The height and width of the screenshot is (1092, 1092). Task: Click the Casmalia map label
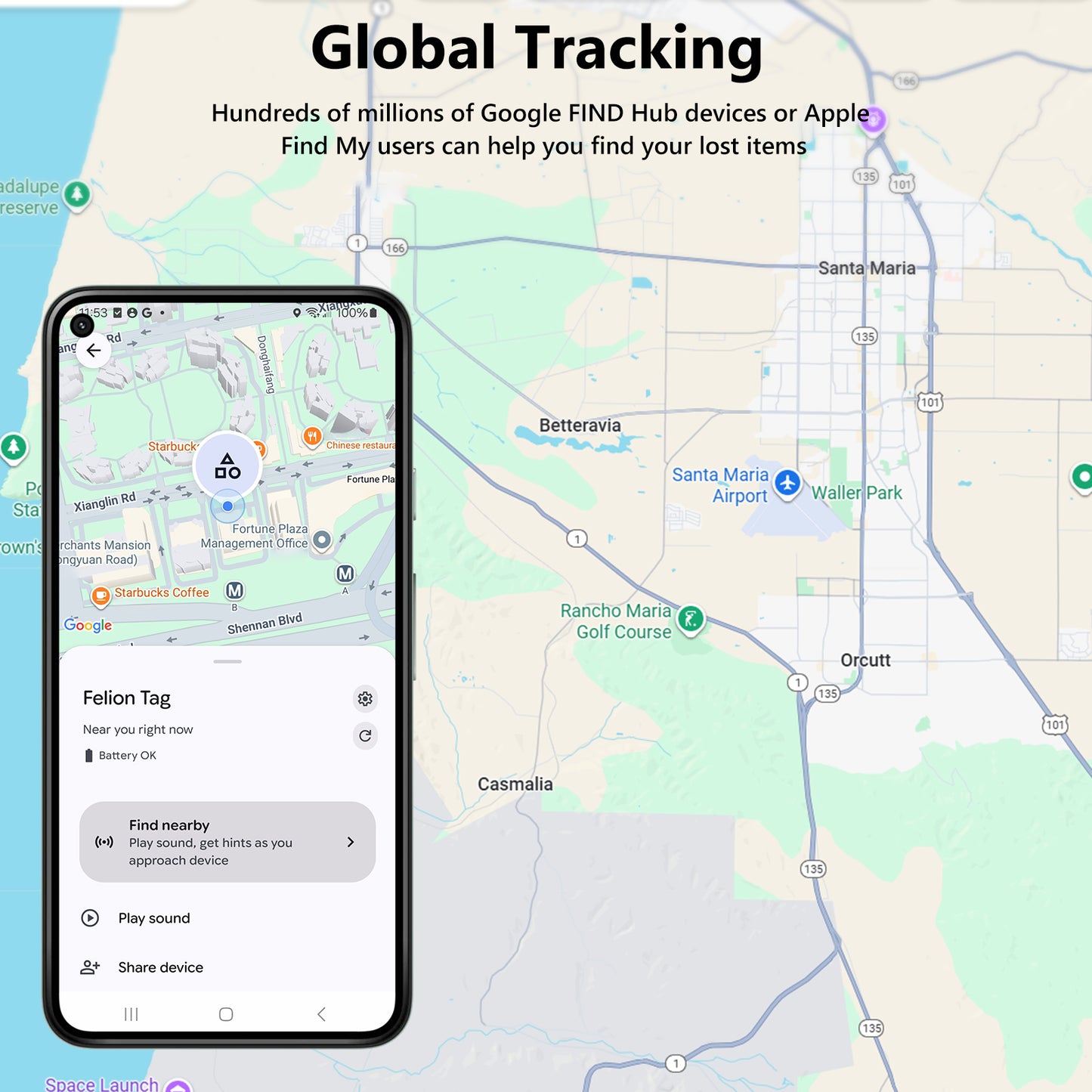515,784
